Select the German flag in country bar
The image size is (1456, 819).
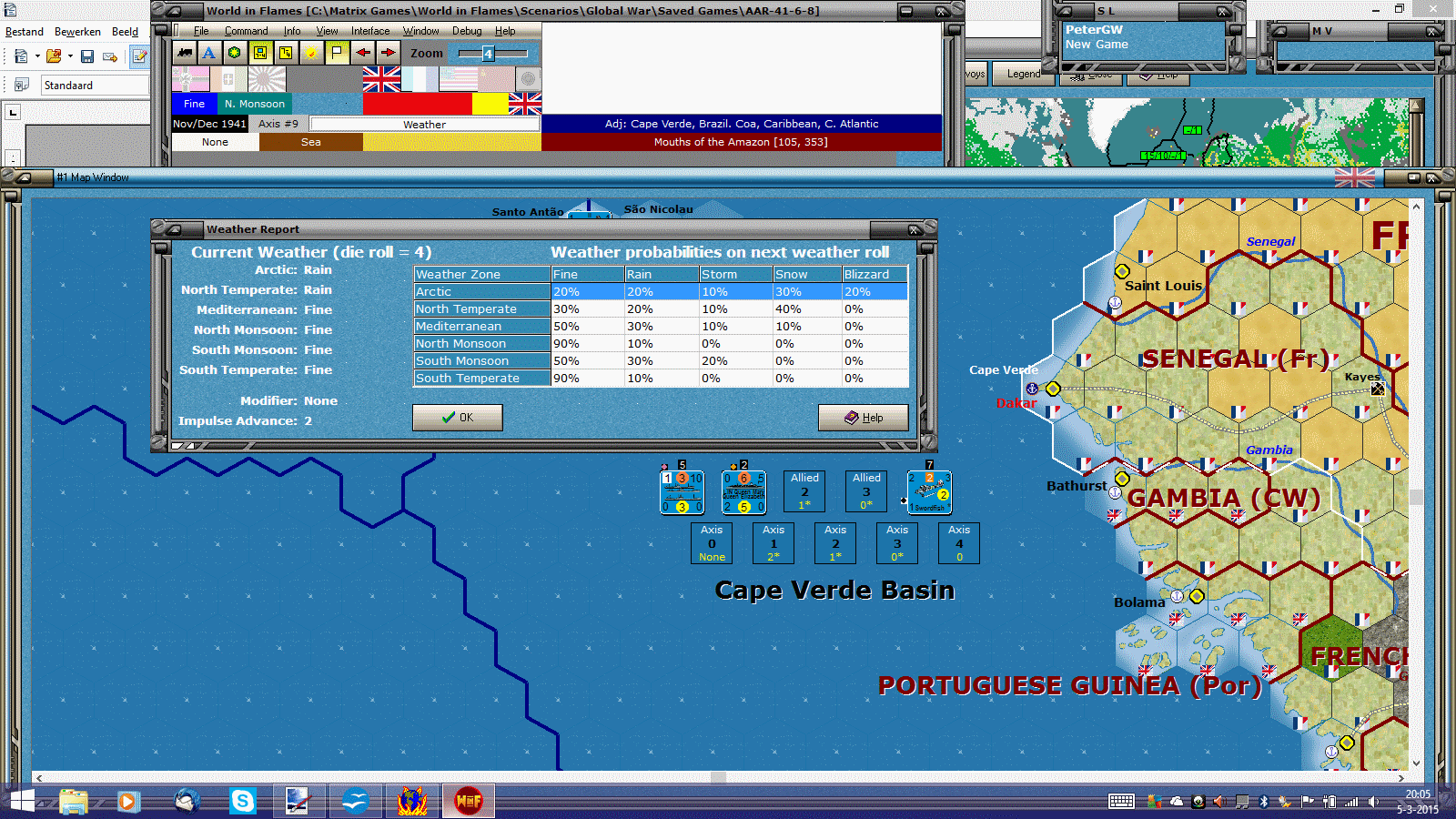click(190, 79)
